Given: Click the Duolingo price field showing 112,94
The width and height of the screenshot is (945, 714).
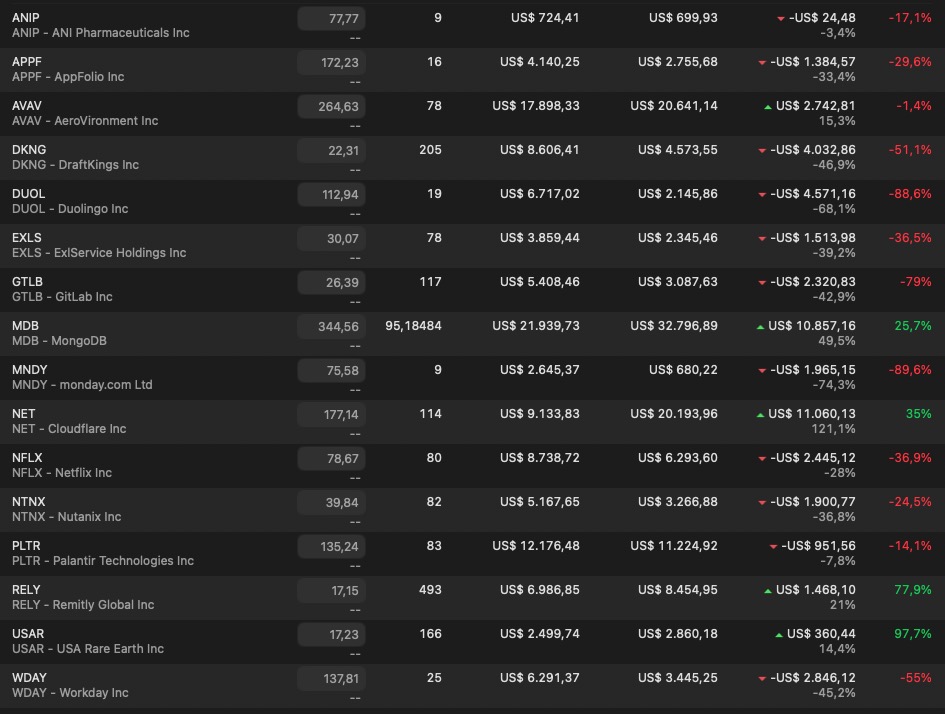Looking at the screenshot, I should click(331, 195).
